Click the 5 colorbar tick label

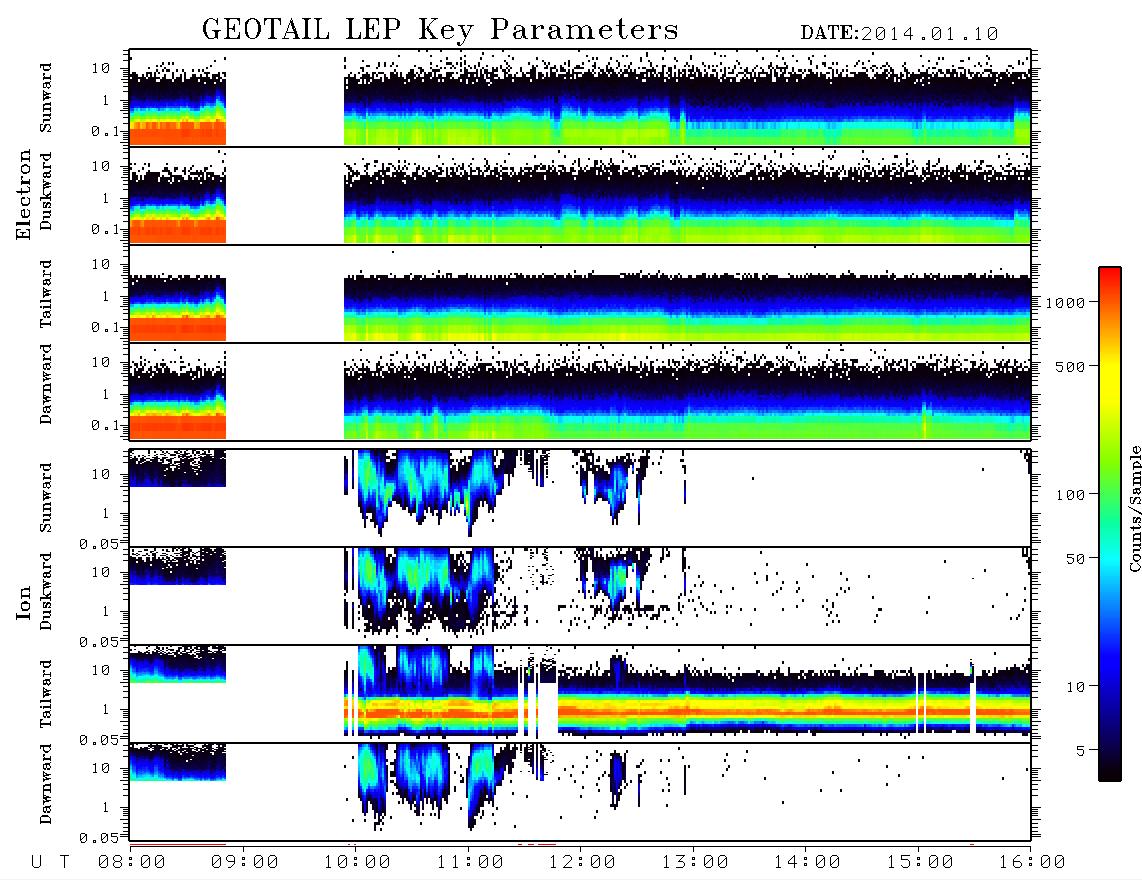pyautogui.click(x=1081, y=751)
